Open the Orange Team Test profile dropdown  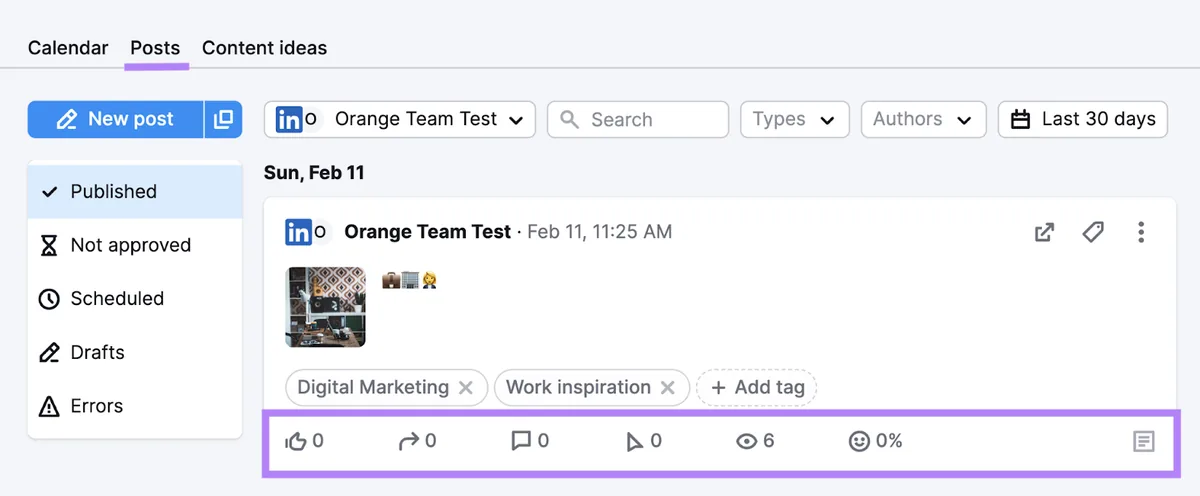(x=400, y=119)
